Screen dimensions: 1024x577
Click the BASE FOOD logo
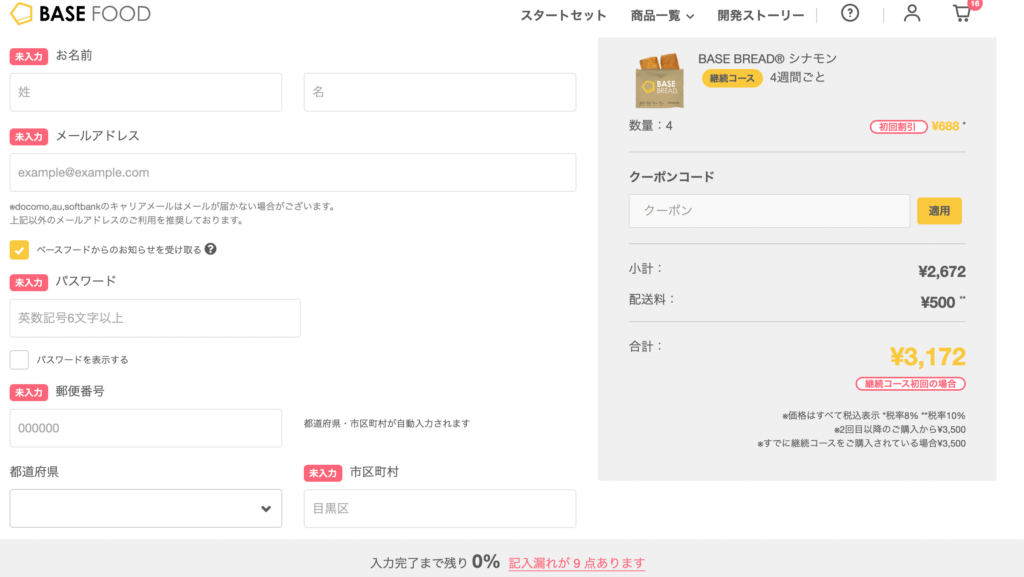(x=80, y=14)
